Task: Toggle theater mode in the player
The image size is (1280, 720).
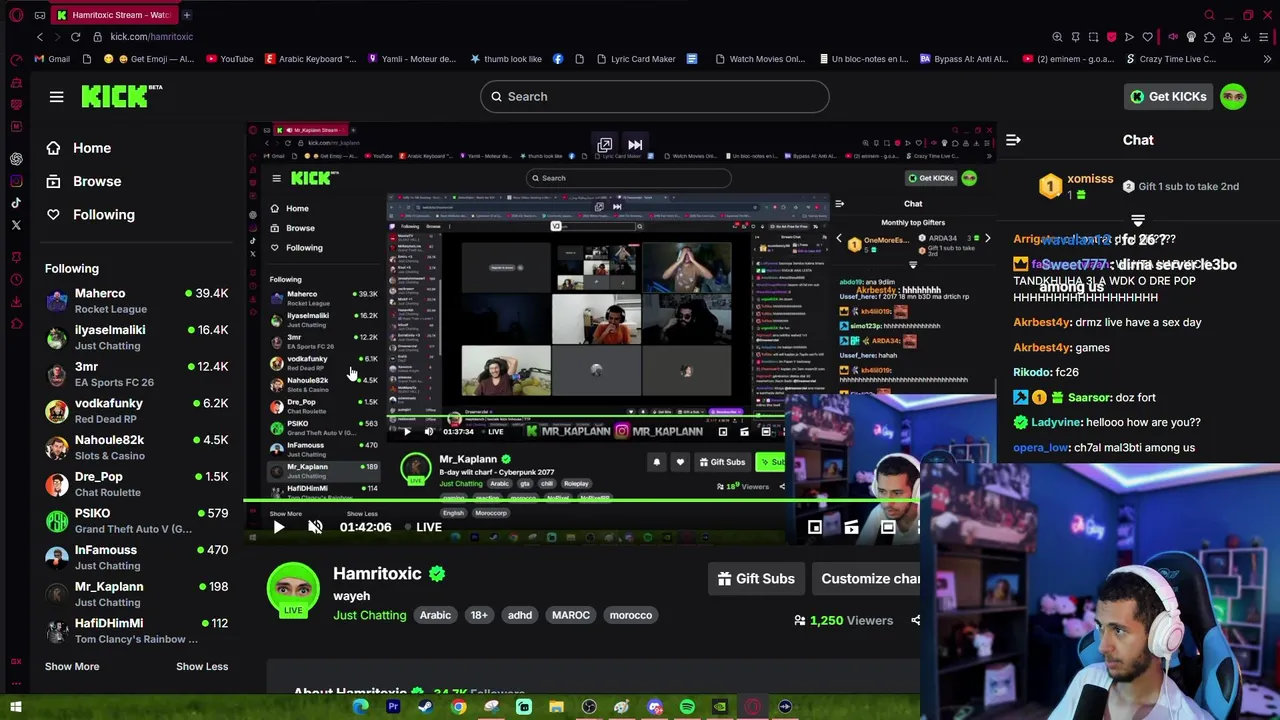Action: click(887, 527)
